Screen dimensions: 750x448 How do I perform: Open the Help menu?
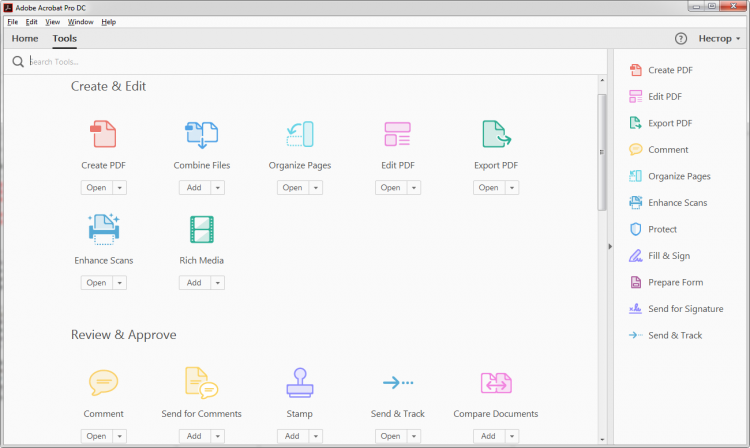pyautogui.click(x=109, y=22)
